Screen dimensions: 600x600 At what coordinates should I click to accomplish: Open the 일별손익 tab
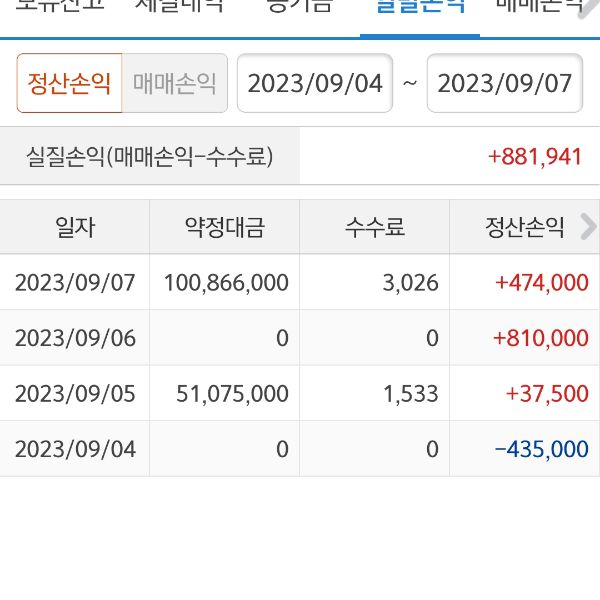click(x=419, y=8)
